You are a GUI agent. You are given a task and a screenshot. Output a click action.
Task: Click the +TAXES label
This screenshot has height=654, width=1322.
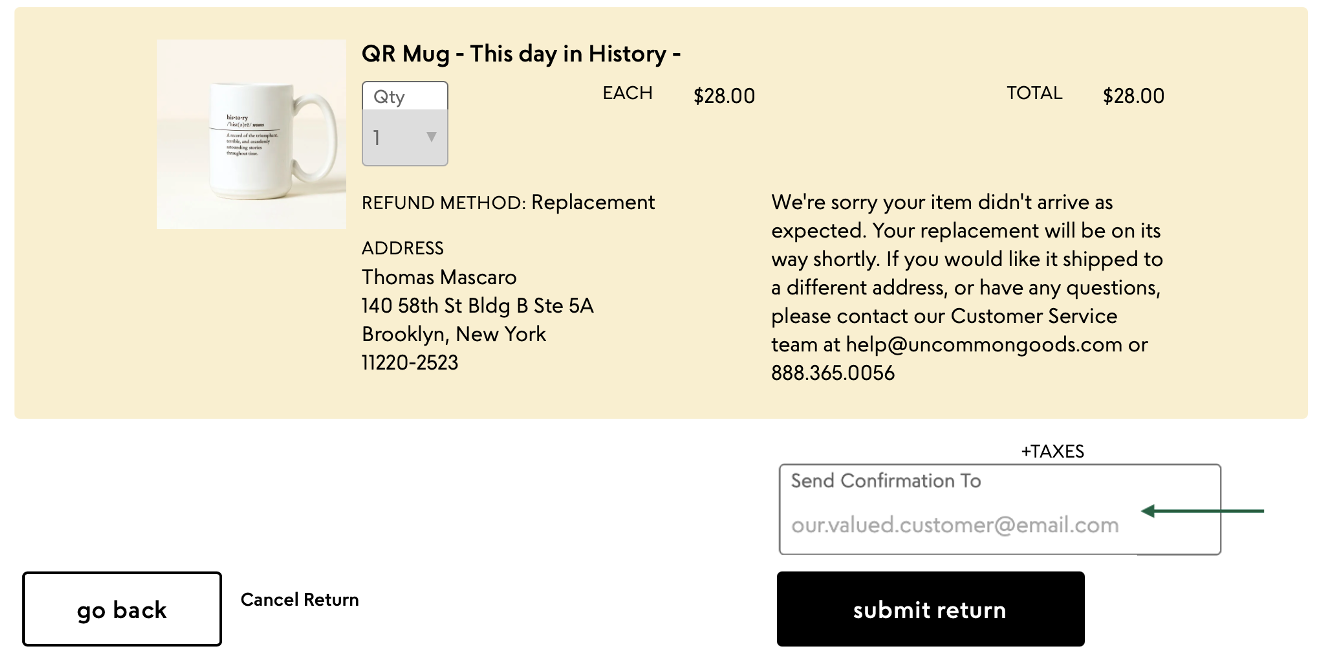pyautogui.click(x=1052, y=451)
